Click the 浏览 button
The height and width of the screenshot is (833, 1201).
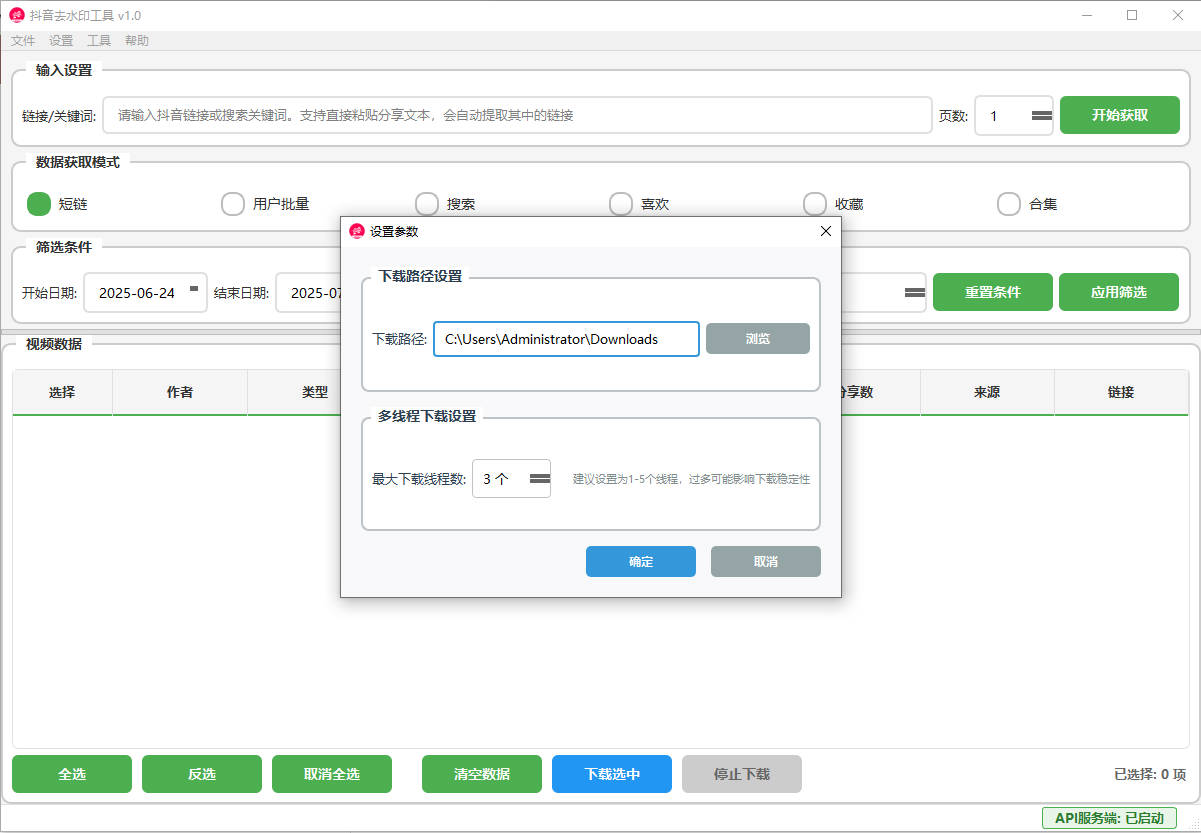(758, 338)
